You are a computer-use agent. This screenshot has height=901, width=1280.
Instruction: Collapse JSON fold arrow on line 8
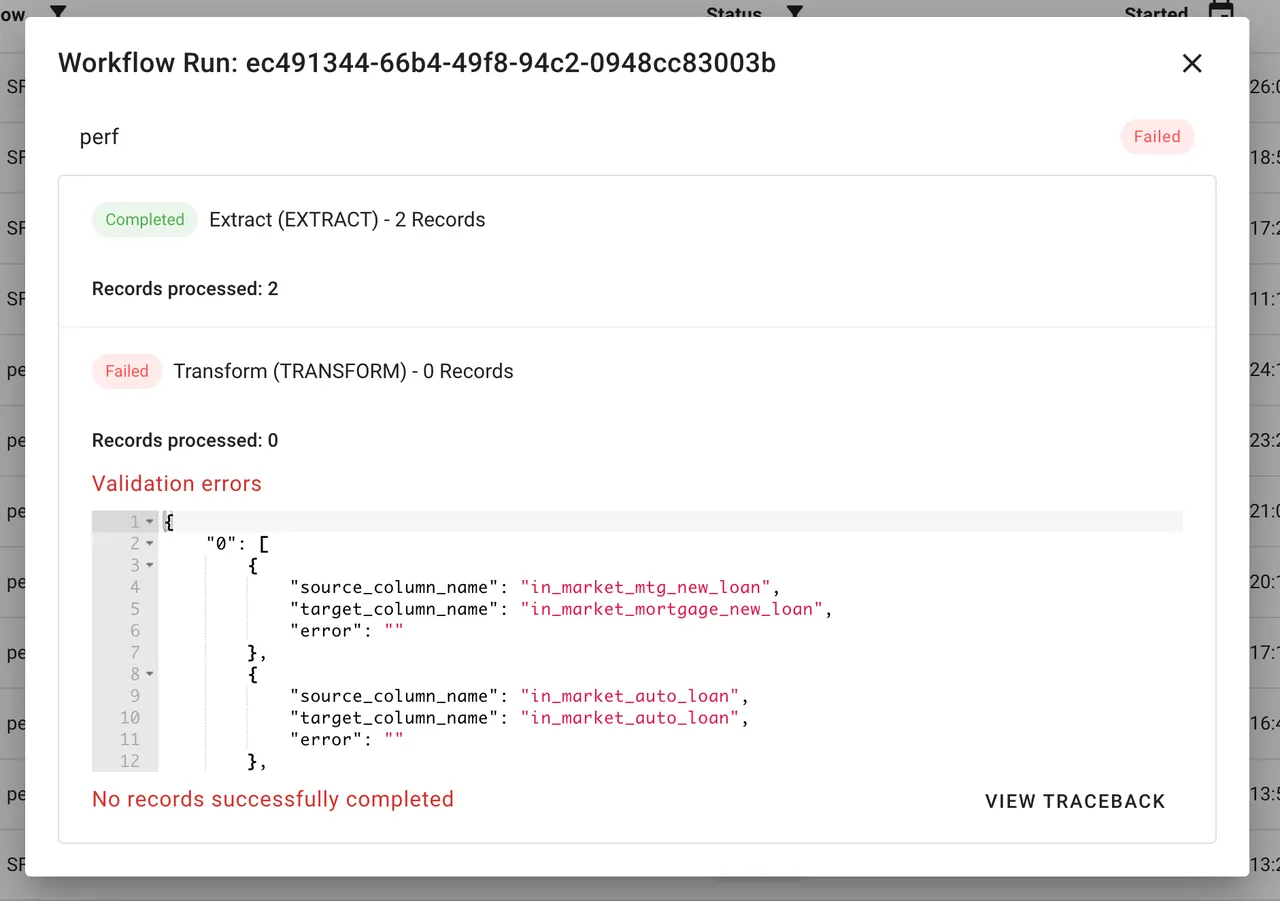click(150, 674)
